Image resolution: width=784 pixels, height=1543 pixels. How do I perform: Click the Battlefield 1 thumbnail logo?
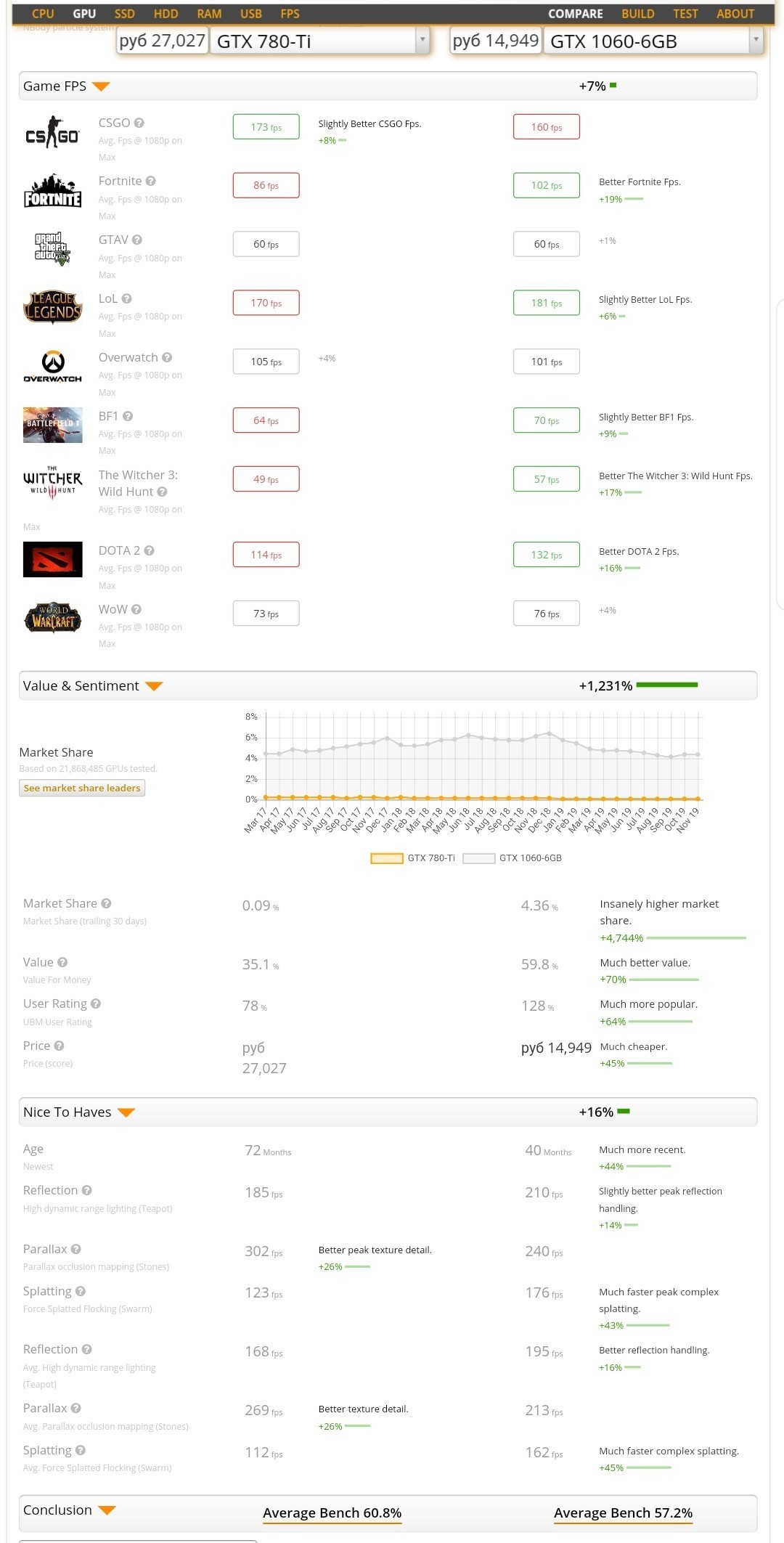click(52, 425)
